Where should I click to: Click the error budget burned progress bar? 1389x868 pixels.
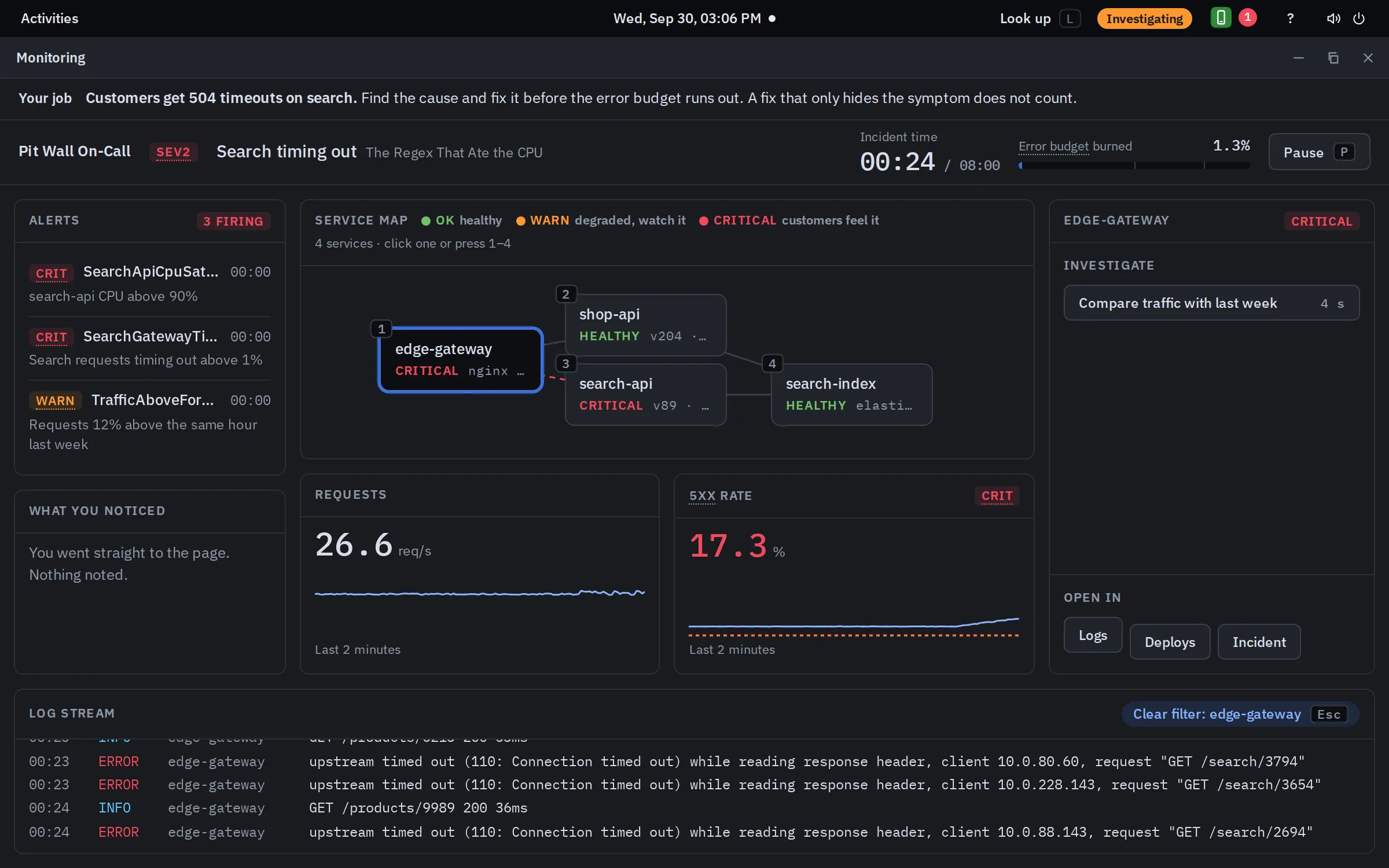point(1134,165)
